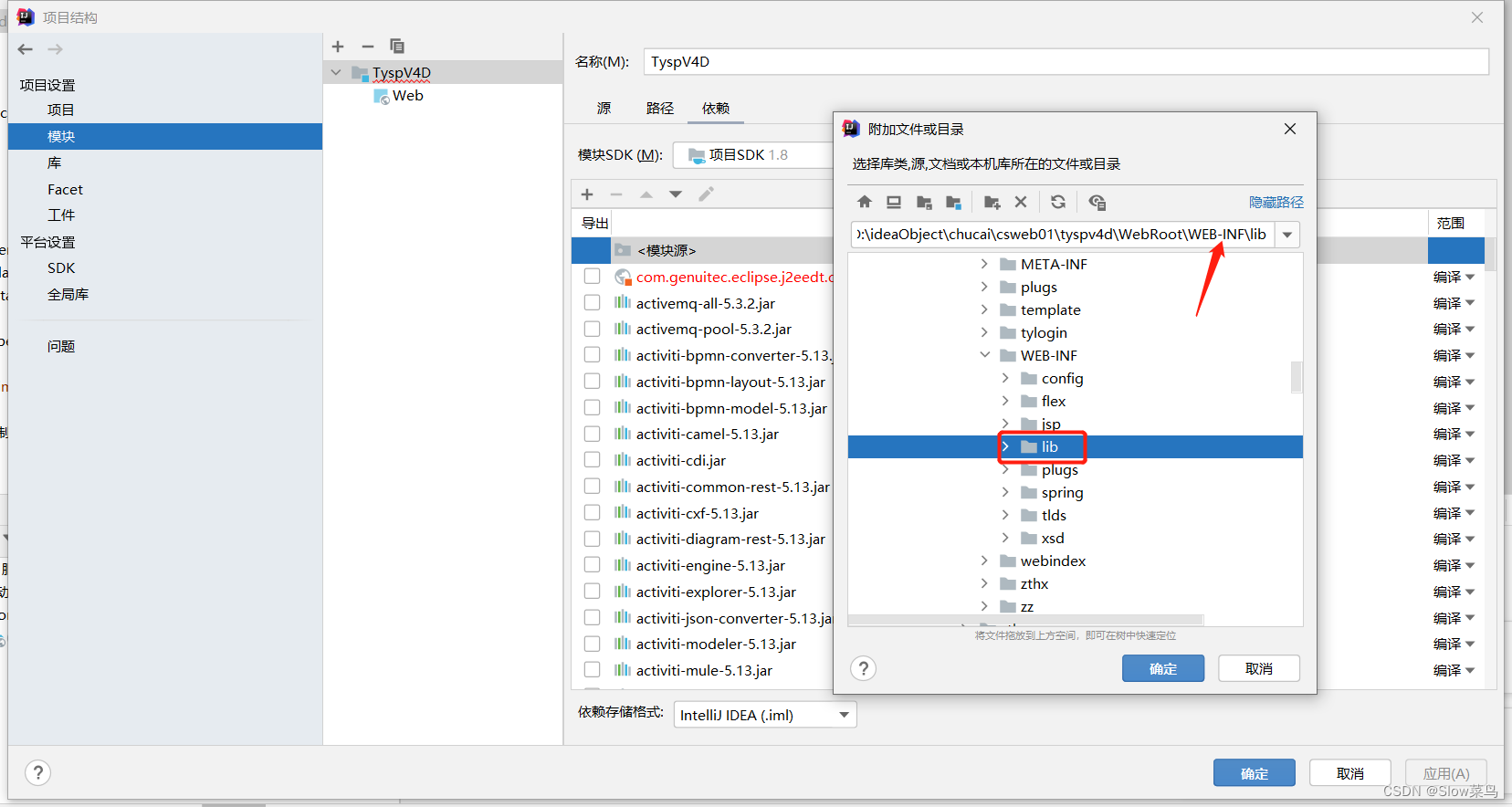Expand the META-INF folder
This screenshot has width=1512, height=807.
pos(984,264)
